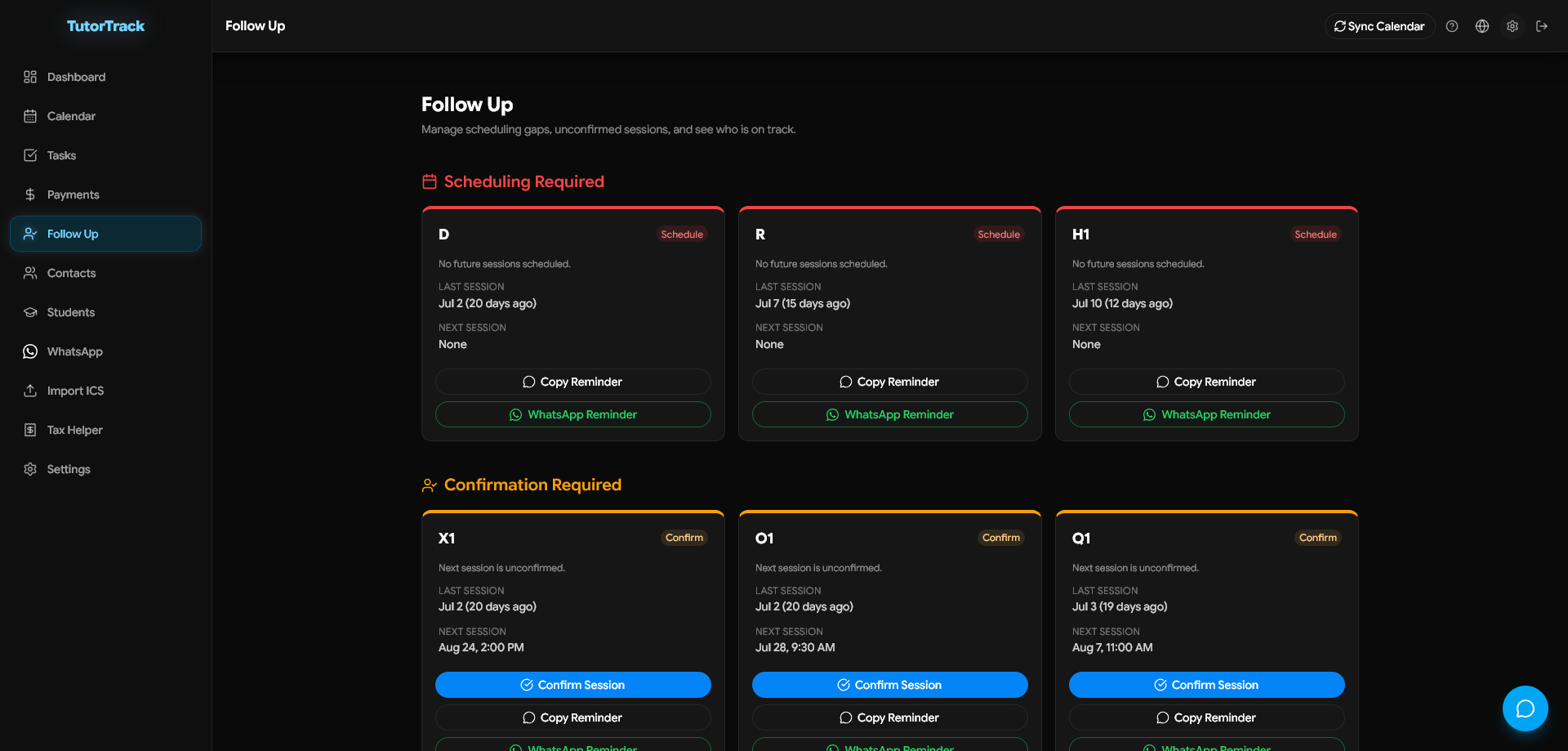Open Tax Helper page
1568x751 pixels.
click(x=105, y=430)
